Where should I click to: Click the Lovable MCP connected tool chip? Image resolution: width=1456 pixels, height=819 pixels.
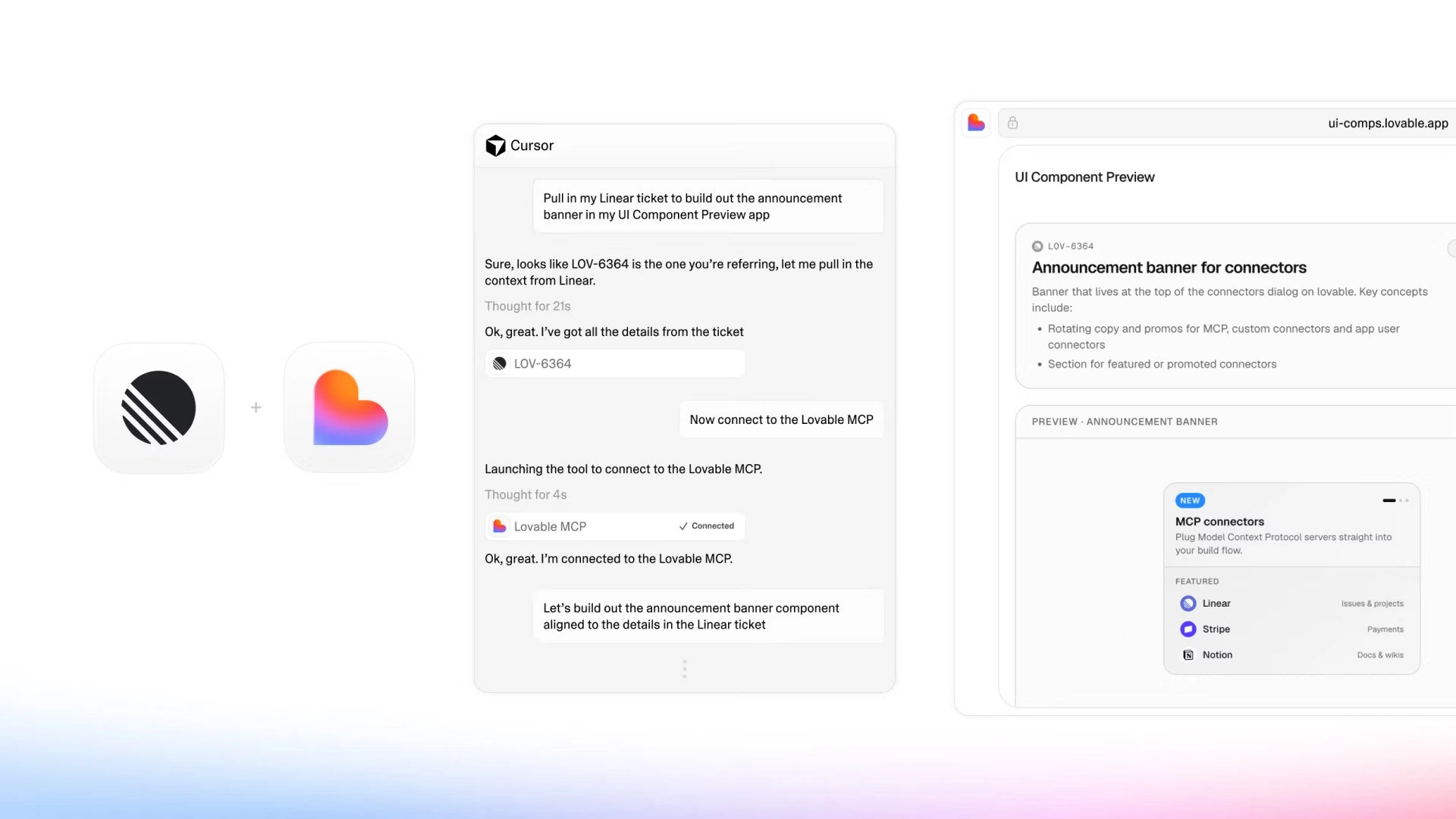click(615, 526)
